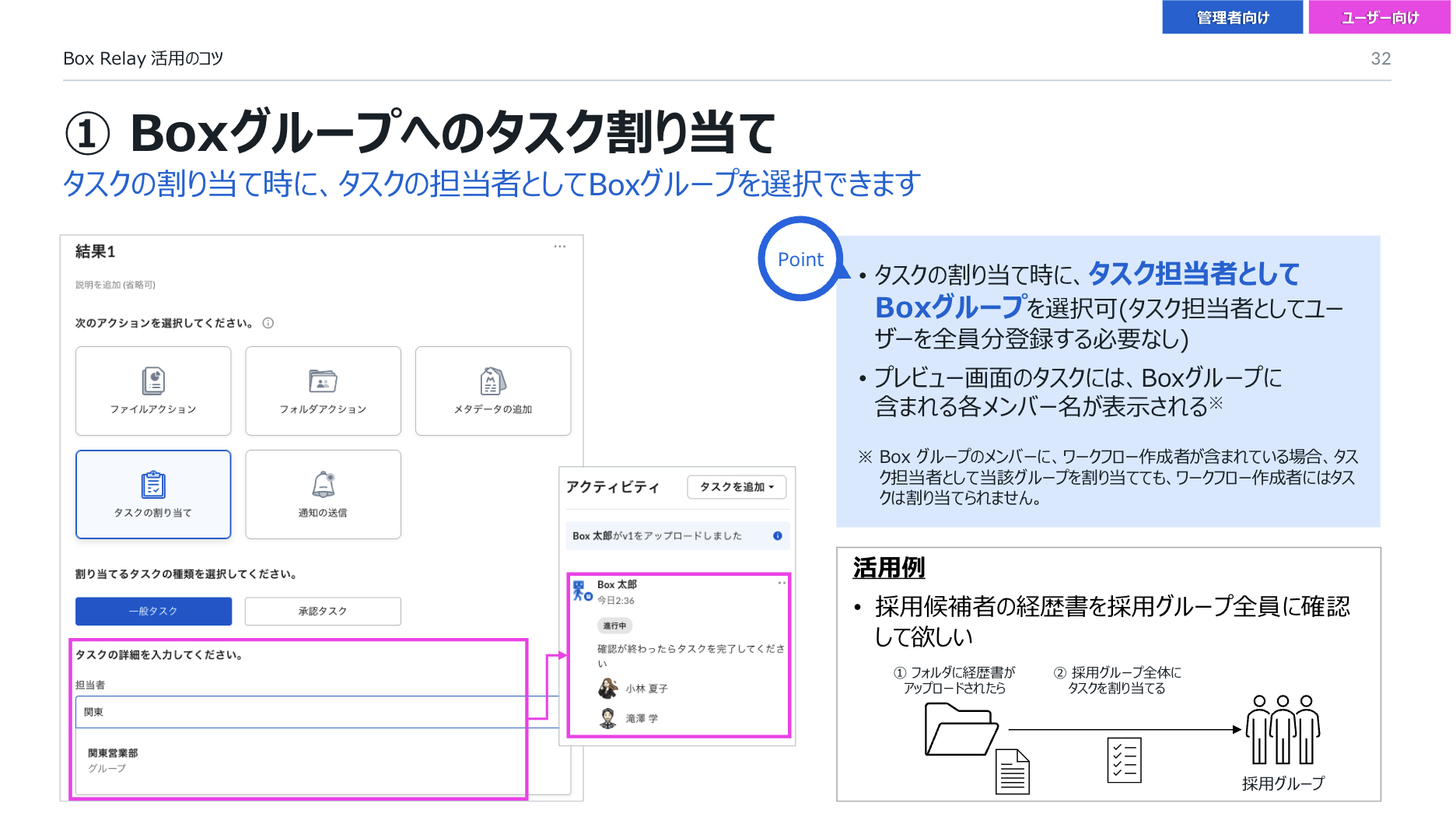Click the 説明を追加 description field
This screenshot has width=1456, height=817.
tap(116, 285)
